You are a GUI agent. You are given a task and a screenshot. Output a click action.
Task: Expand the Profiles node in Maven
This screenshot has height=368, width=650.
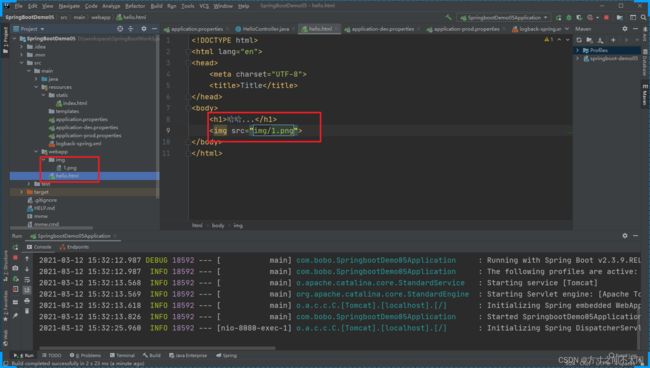[577, 50]
